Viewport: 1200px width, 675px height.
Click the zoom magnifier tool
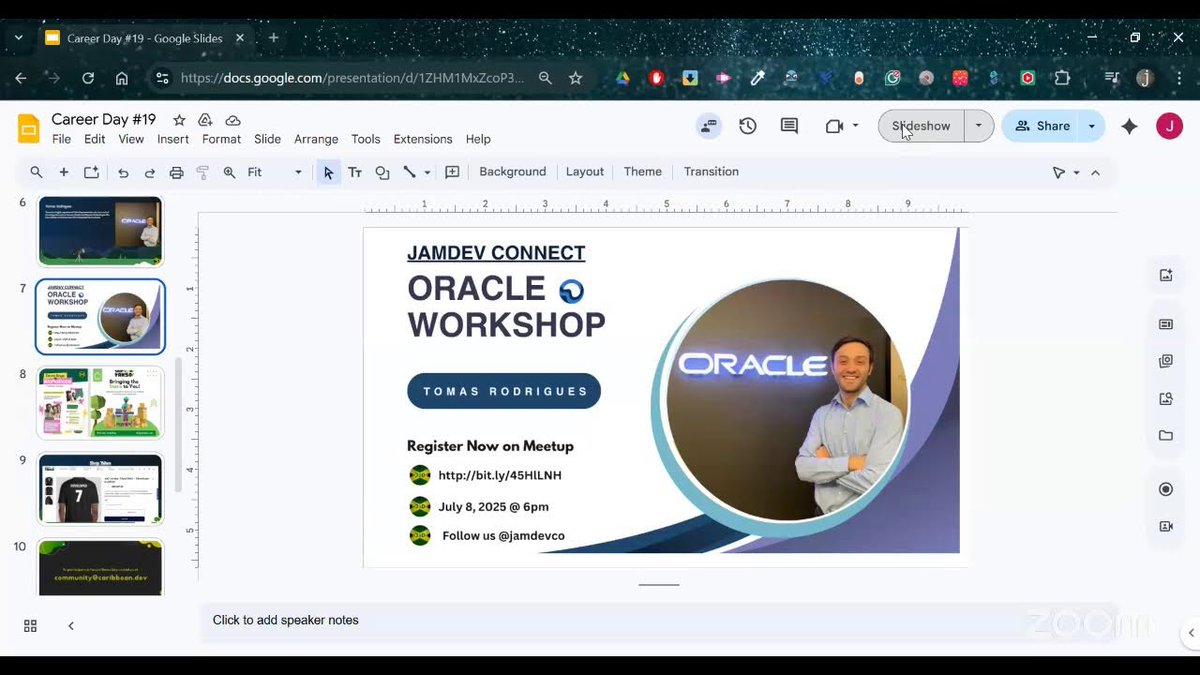[x=229, y=172]
